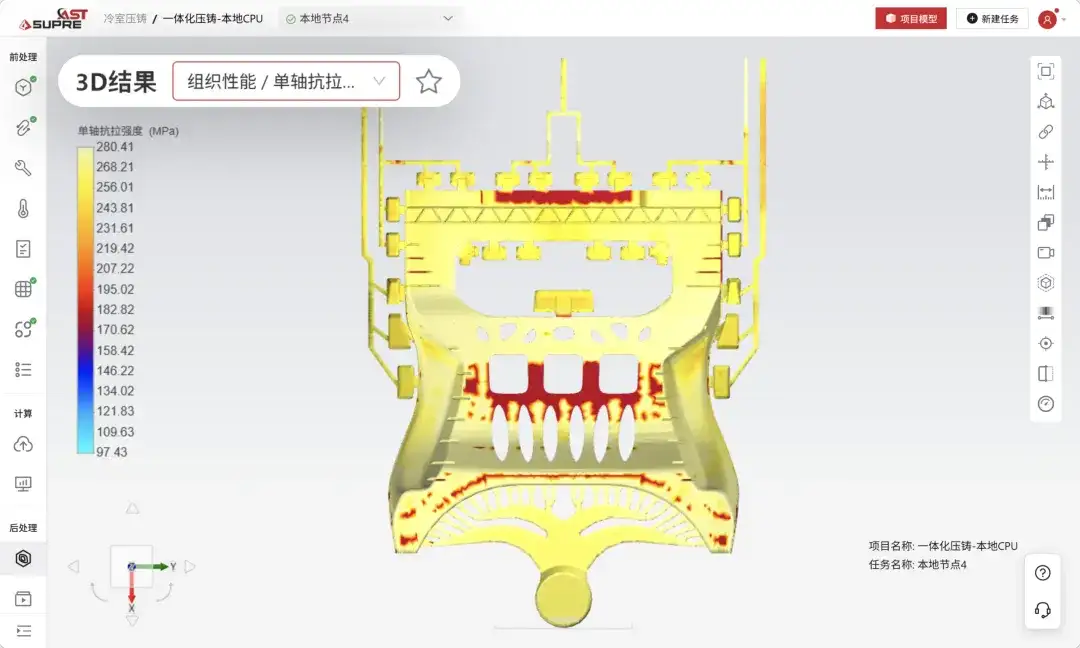Screen dimensions: 1080x648
Task: Open the playback window icon under 后处理
Action: (x=23, y=598)
